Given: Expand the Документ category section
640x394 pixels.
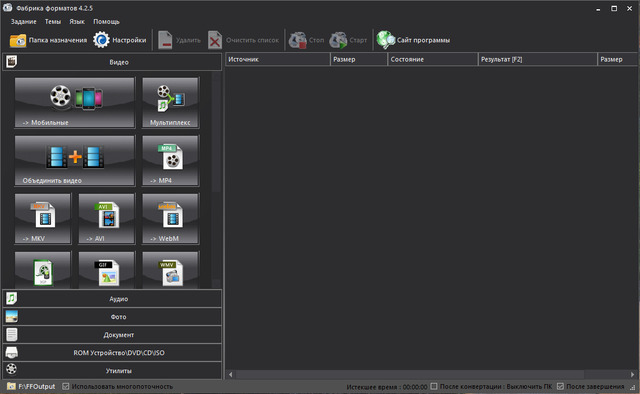Looking at the screenshot, I should (112, 335).
